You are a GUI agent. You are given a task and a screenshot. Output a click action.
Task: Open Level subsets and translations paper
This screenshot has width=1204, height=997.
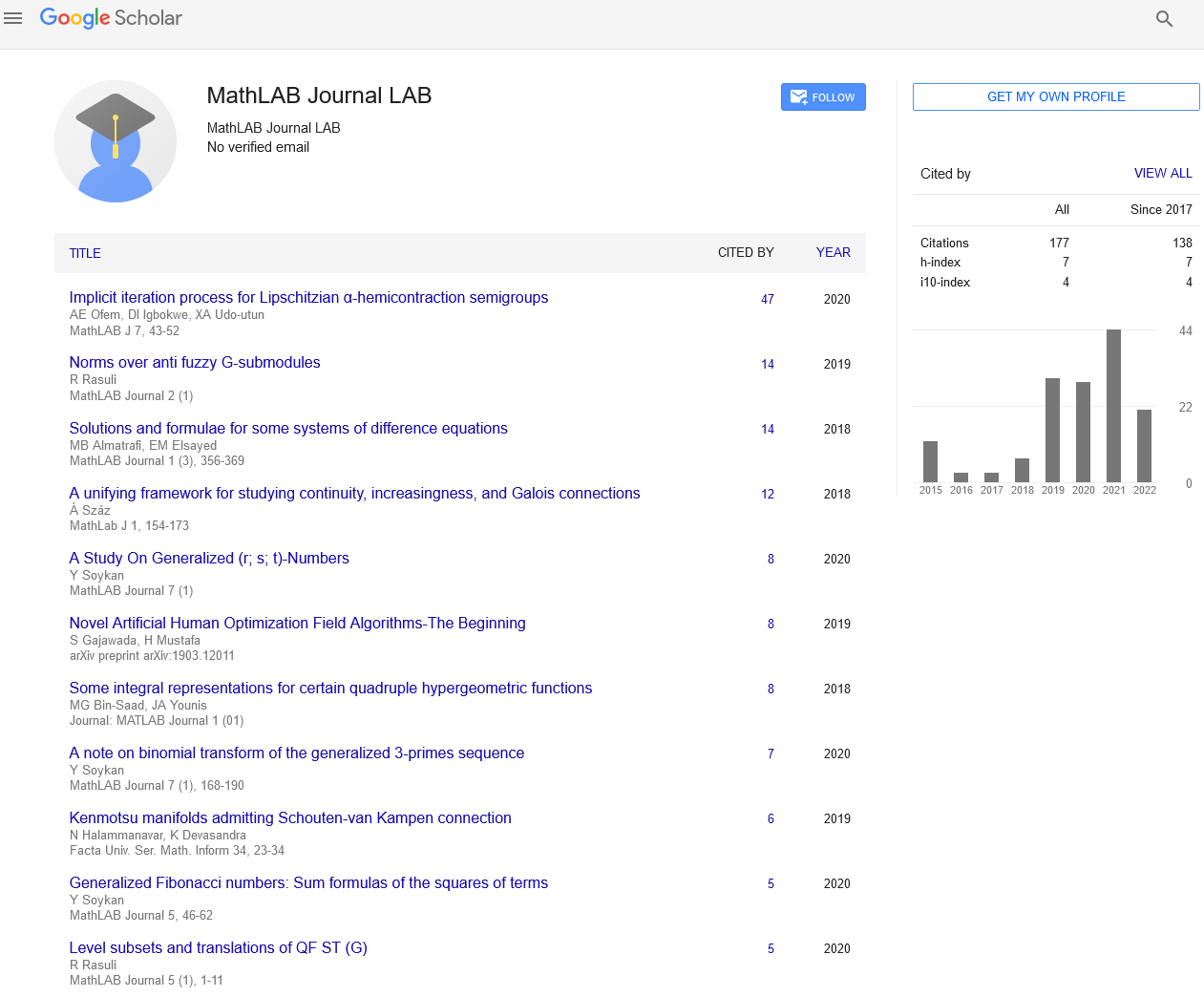click(218, 947)
